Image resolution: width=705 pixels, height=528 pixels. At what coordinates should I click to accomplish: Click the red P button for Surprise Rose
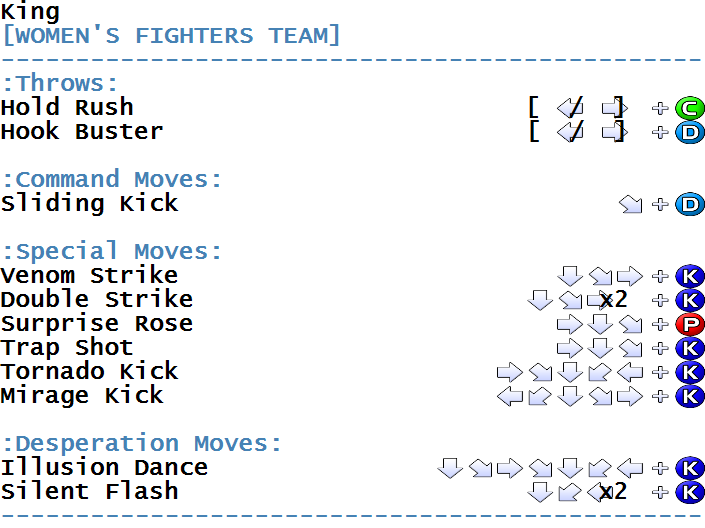click(x=690, y=324)
